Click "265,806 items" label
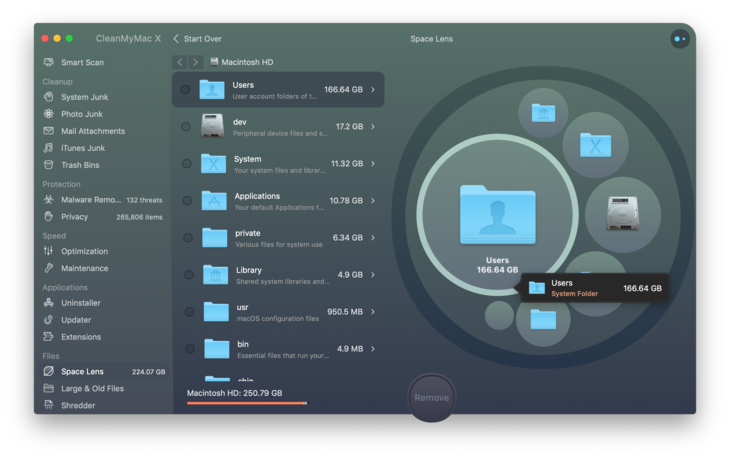The height and width of the screenshot is (459, 730). tap(139, 217)
